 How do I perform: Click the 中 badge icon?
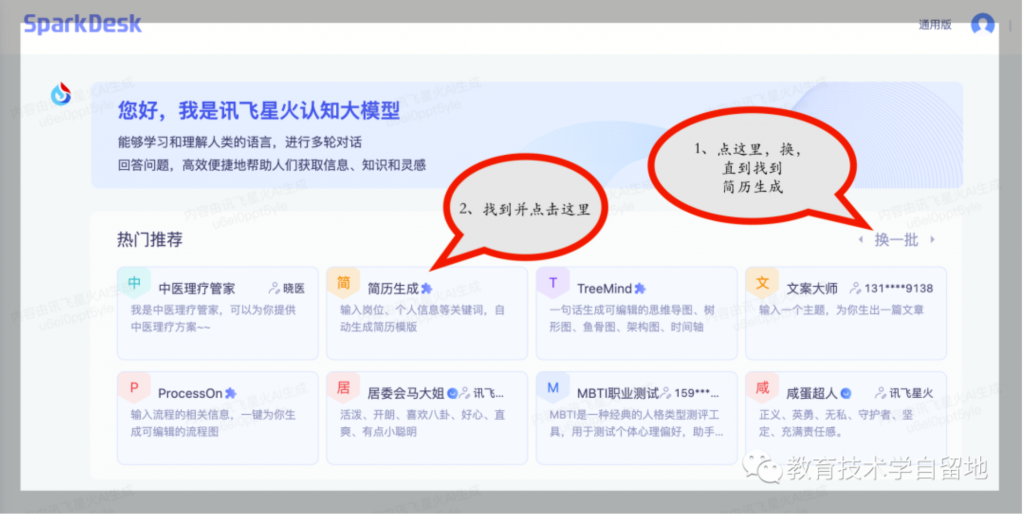coord(134,283)
